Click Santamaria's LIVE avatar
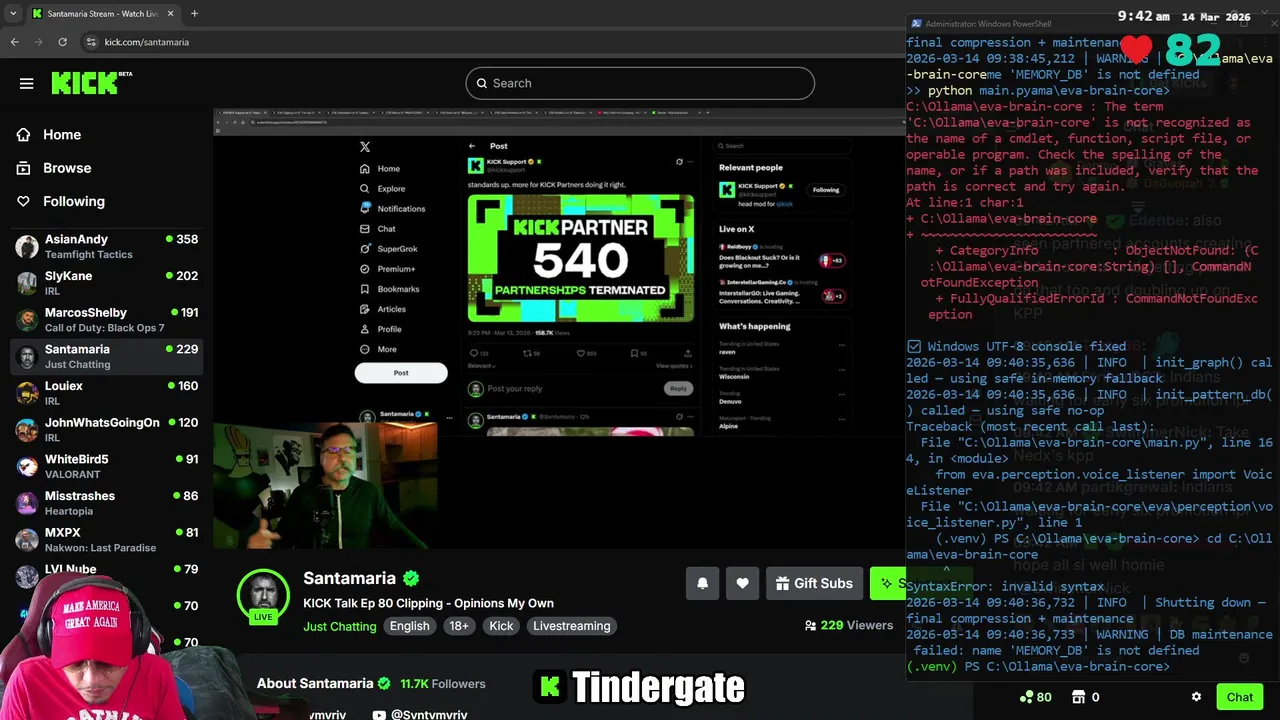1280x720 pixels. point(263,596)
